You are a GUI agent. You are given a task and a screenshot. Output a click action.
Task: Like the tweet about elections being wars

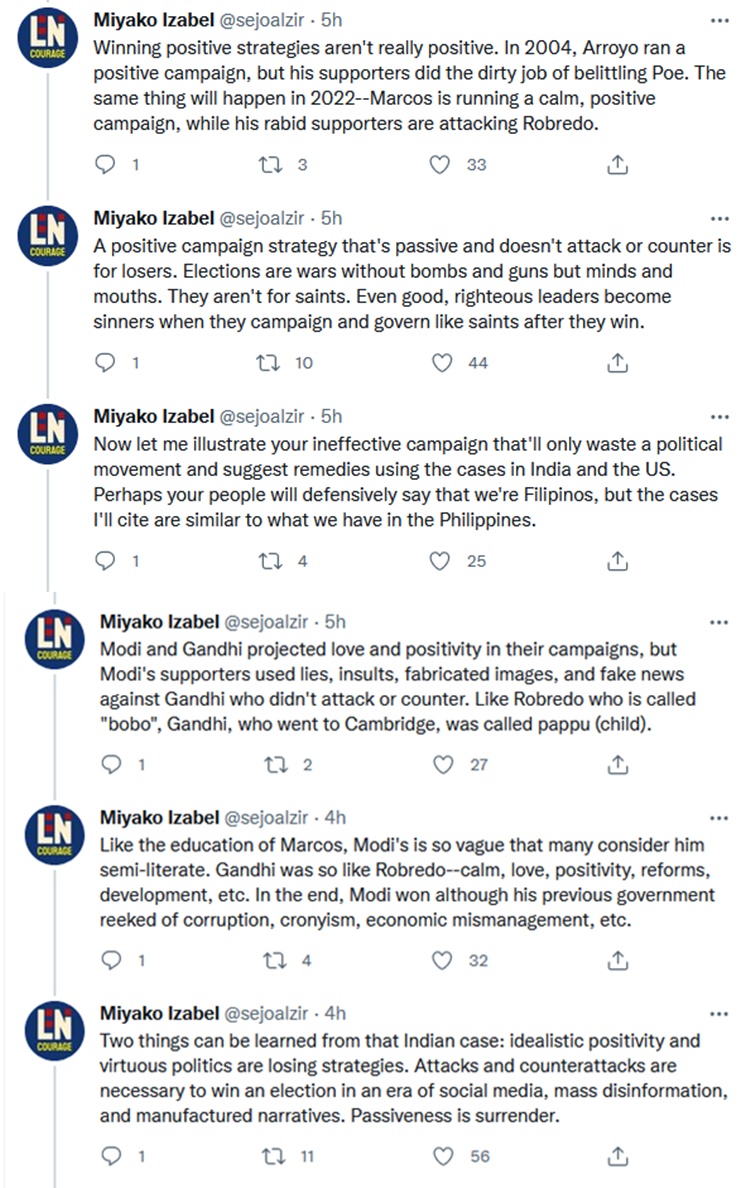[x=440, y=363]
